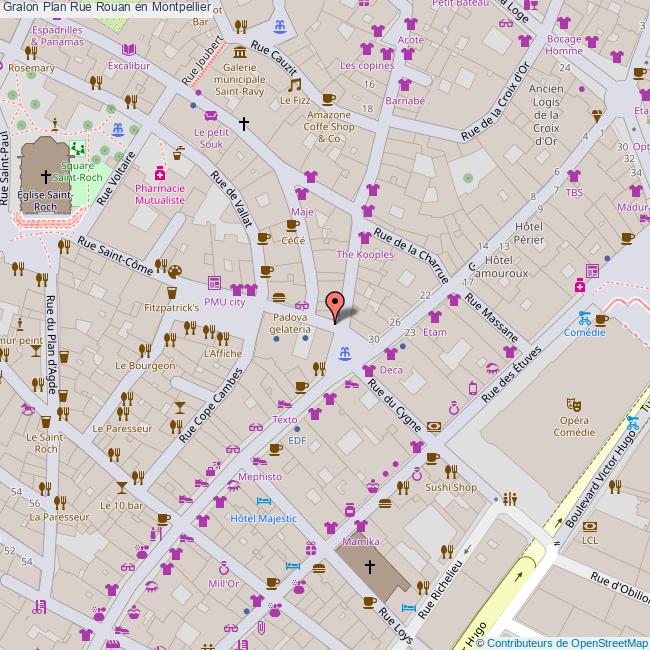Click the PMU city shop icon

215,284
